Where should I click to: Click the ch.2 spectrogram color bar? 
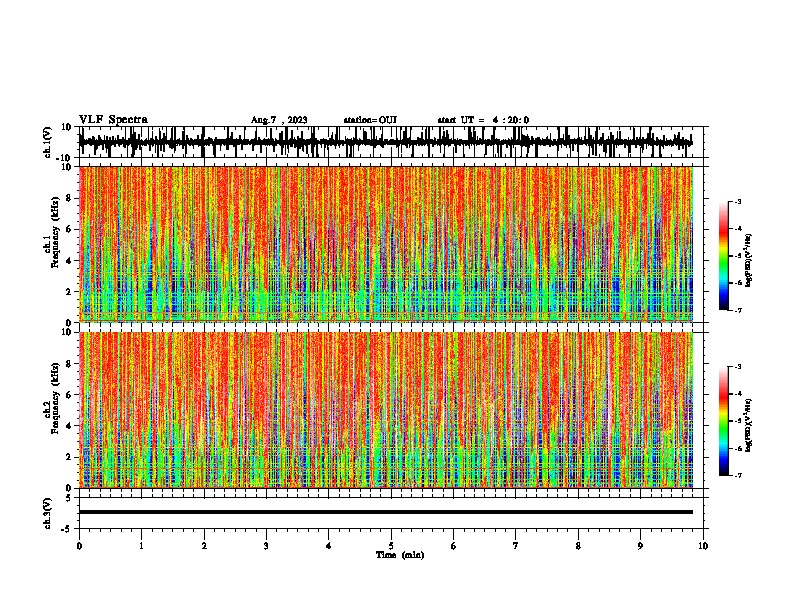(723, 421)
